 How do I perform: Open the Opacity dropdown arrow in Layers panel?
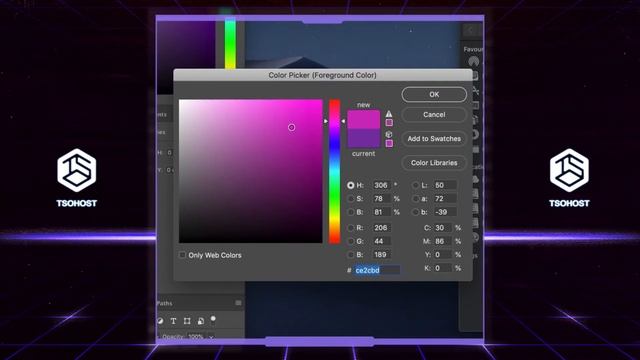211,337
